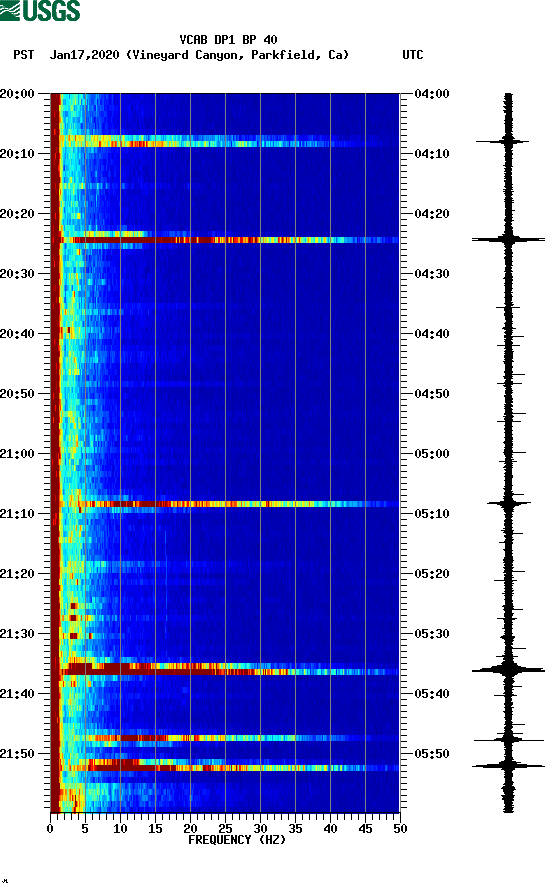Click the "35" frequency axis label
The height and width of the screenshot is (892, 552).
(295, 829)
